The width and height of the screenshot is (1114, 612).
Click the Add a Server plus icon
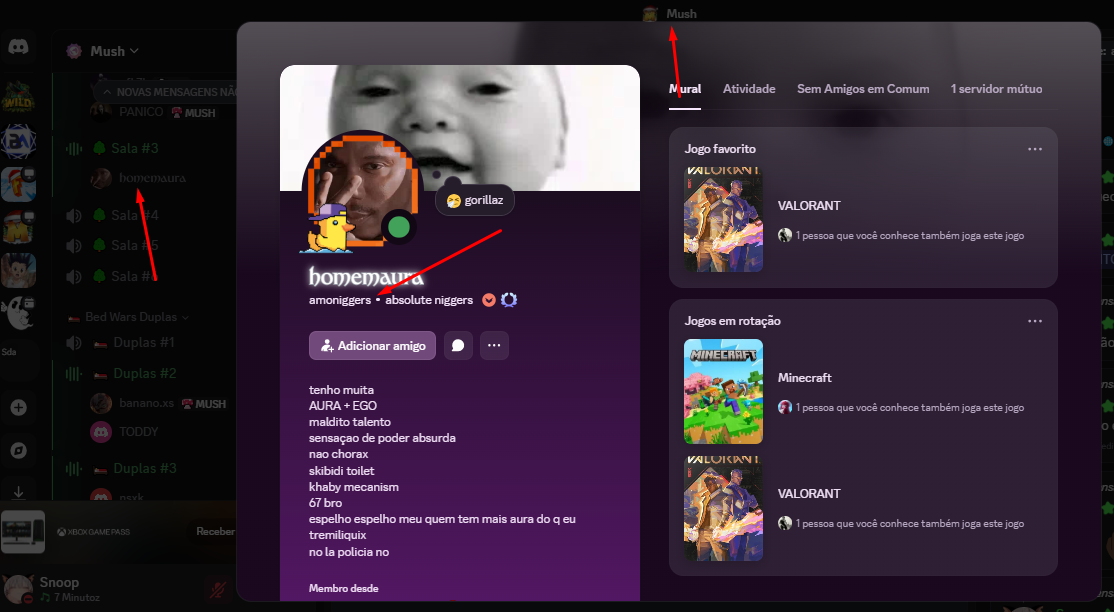(x=18, y=407)
